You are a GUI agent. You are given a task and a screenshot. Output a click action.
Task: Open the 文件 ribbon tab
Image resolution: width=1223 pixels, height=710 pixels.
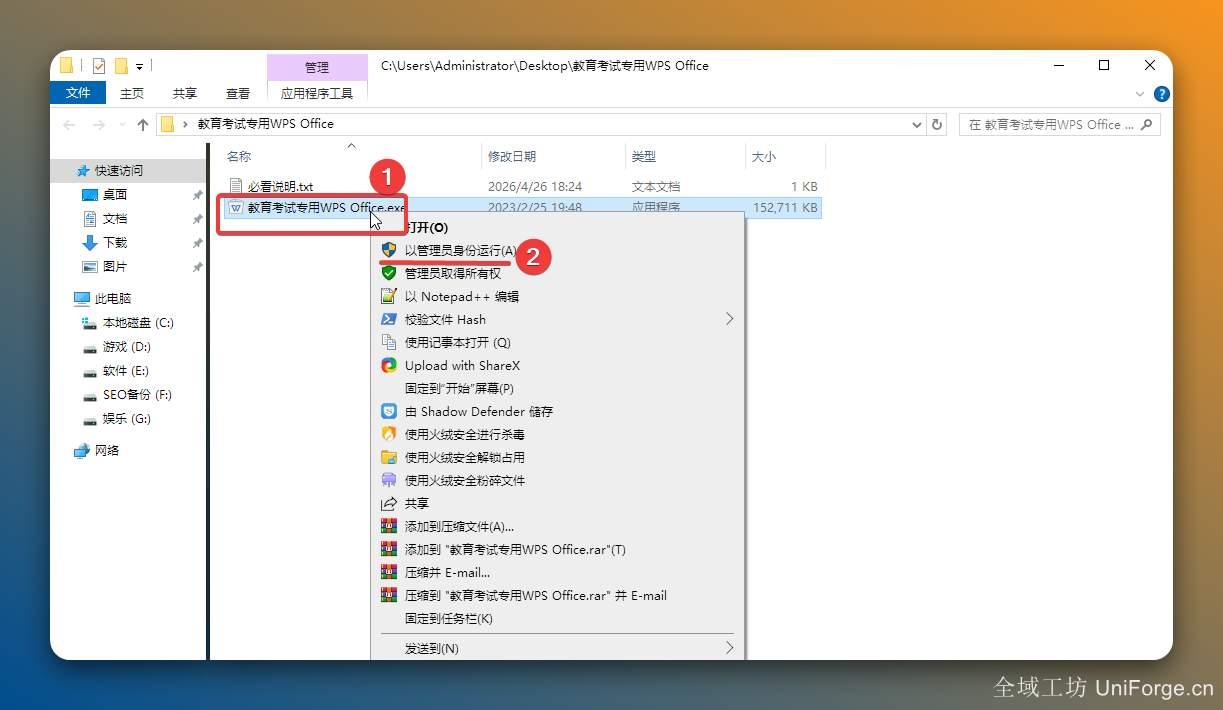tap(78, 93)
